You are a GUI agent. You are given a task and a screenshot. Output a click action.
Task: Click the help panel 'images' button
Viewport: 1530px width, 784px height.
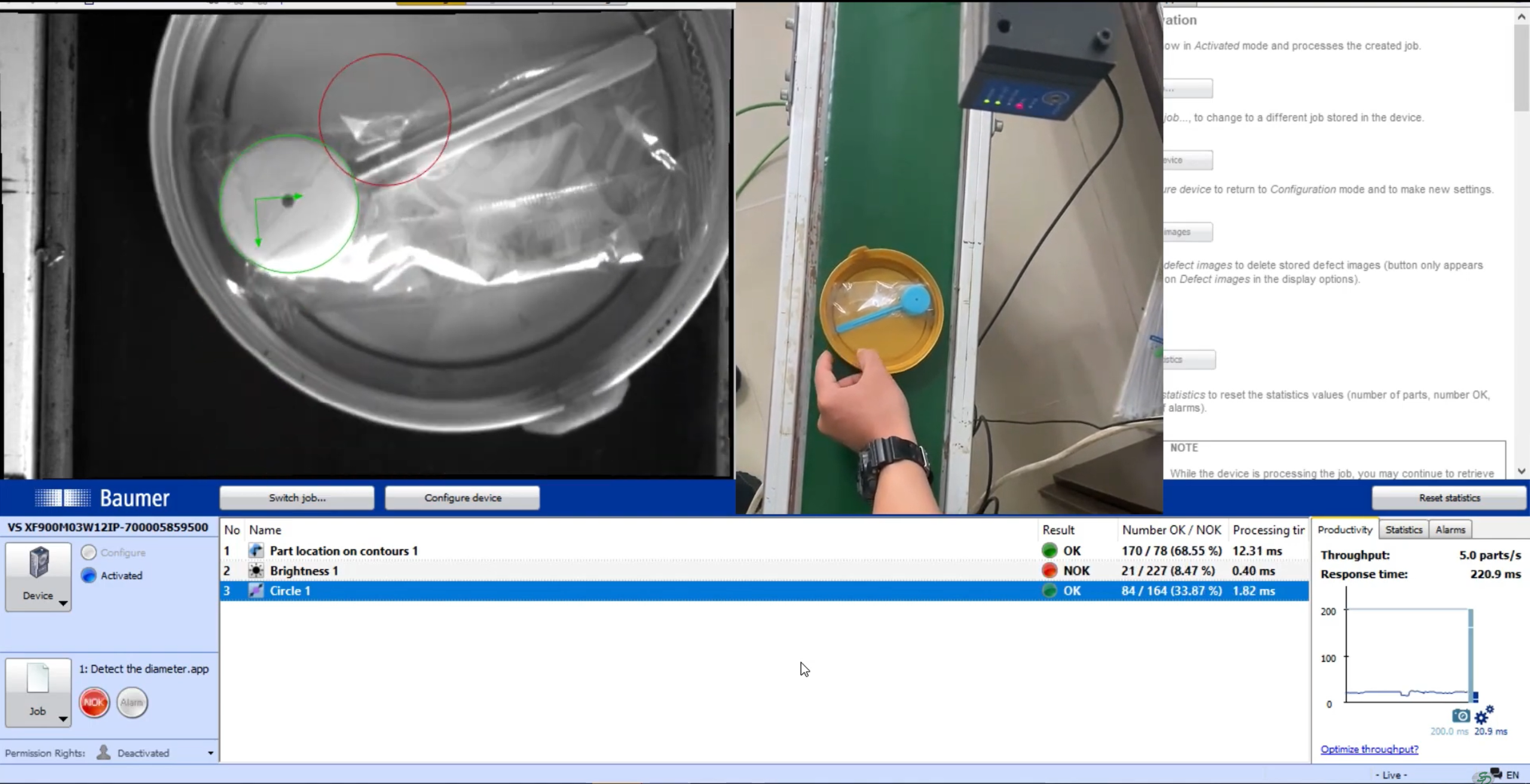[x=1188, y=232]
